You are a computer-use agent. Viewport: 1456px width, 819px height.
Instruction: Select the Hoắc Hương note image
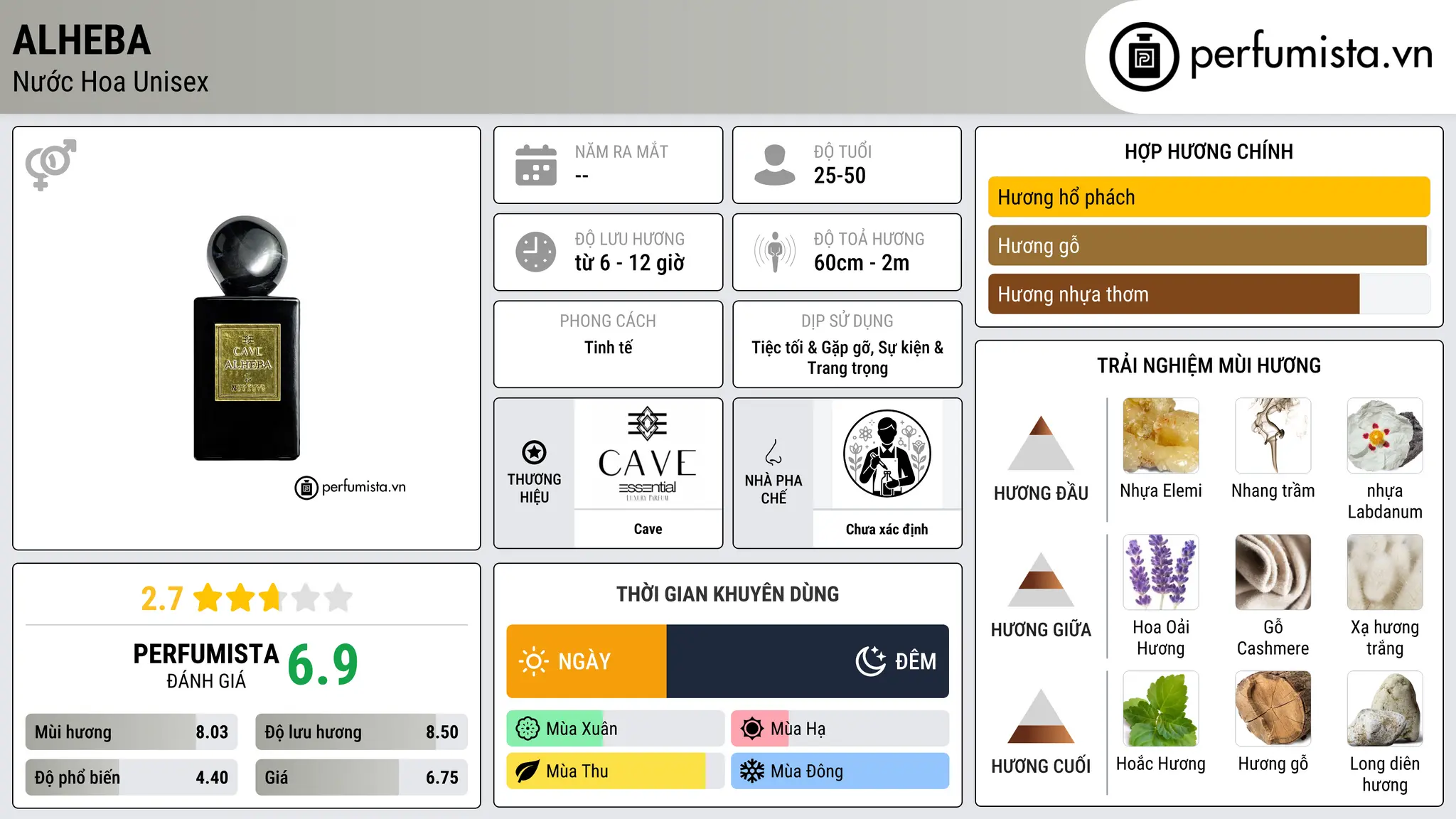coord(1161,709)
